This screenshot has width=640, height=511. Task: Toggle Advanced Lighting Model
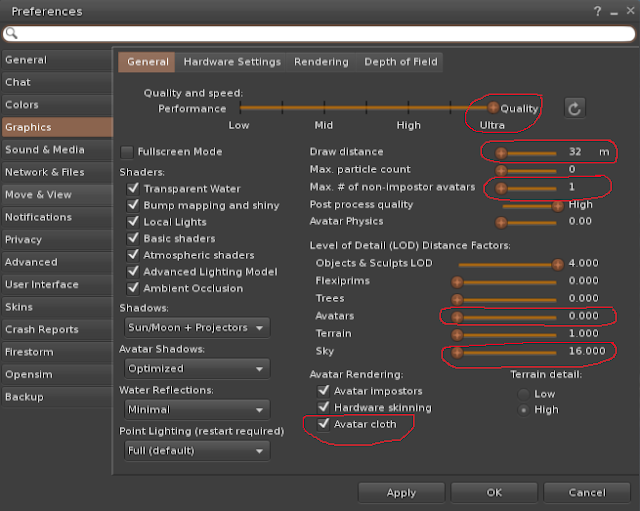point(133,271)
